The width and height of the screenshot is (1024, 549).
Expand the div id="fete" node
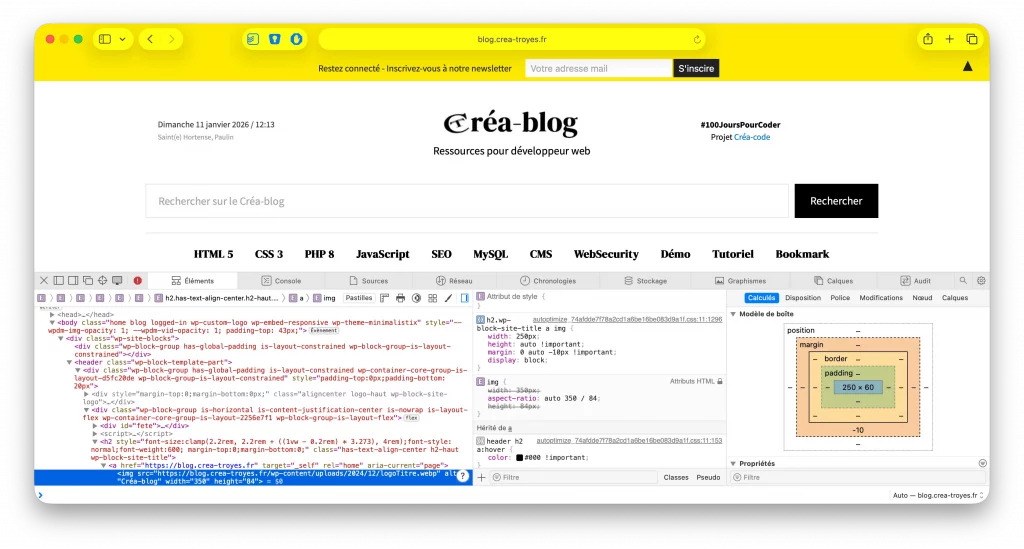(95, 426)
